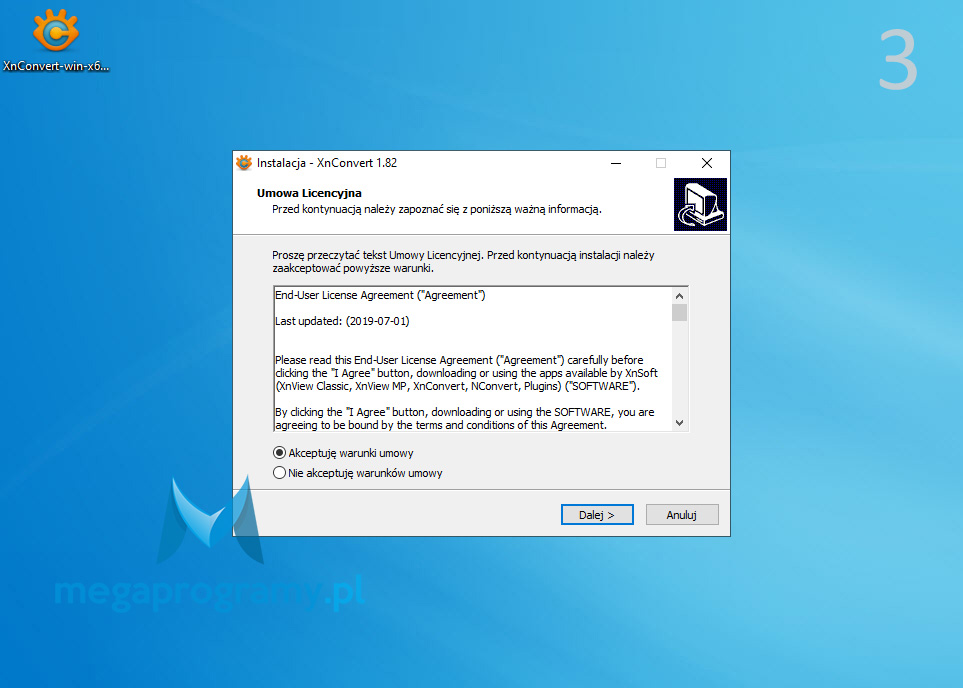Click line starting 'By clicking the "I Agree" button'

click(x=465, y=412)
